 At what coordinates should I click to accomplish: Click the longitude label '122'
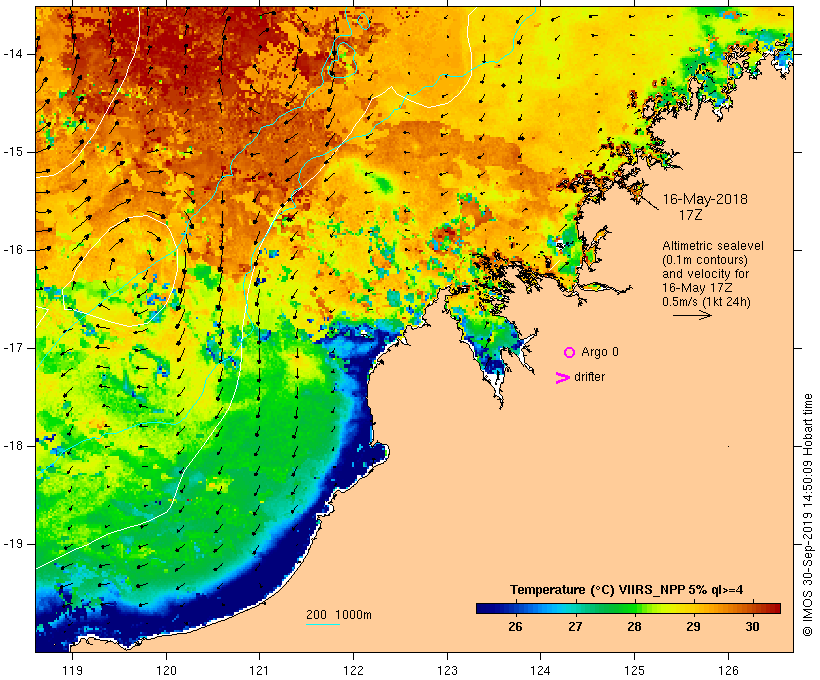tap(354, 671)
